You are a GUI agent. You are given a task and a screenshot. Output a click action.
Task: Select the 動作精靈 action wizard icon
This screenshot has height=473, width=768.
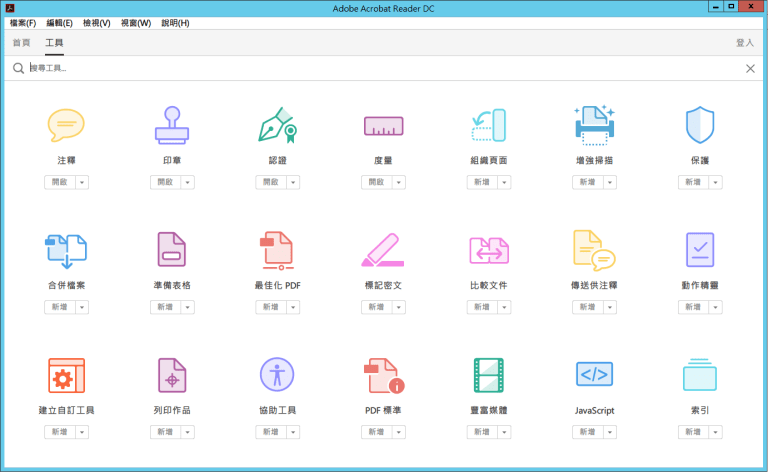pos(700,250)
